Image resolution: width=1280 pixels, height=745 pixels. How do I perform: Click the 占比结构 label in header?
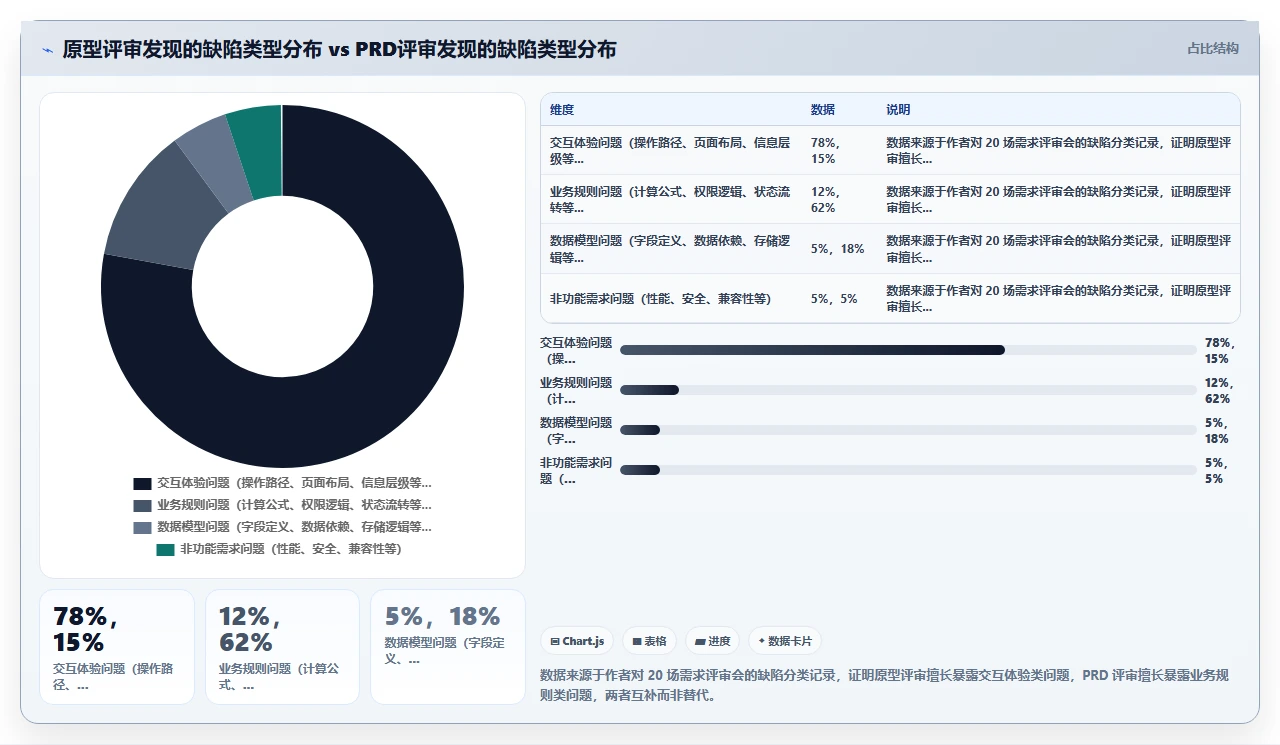[1213, 48]
